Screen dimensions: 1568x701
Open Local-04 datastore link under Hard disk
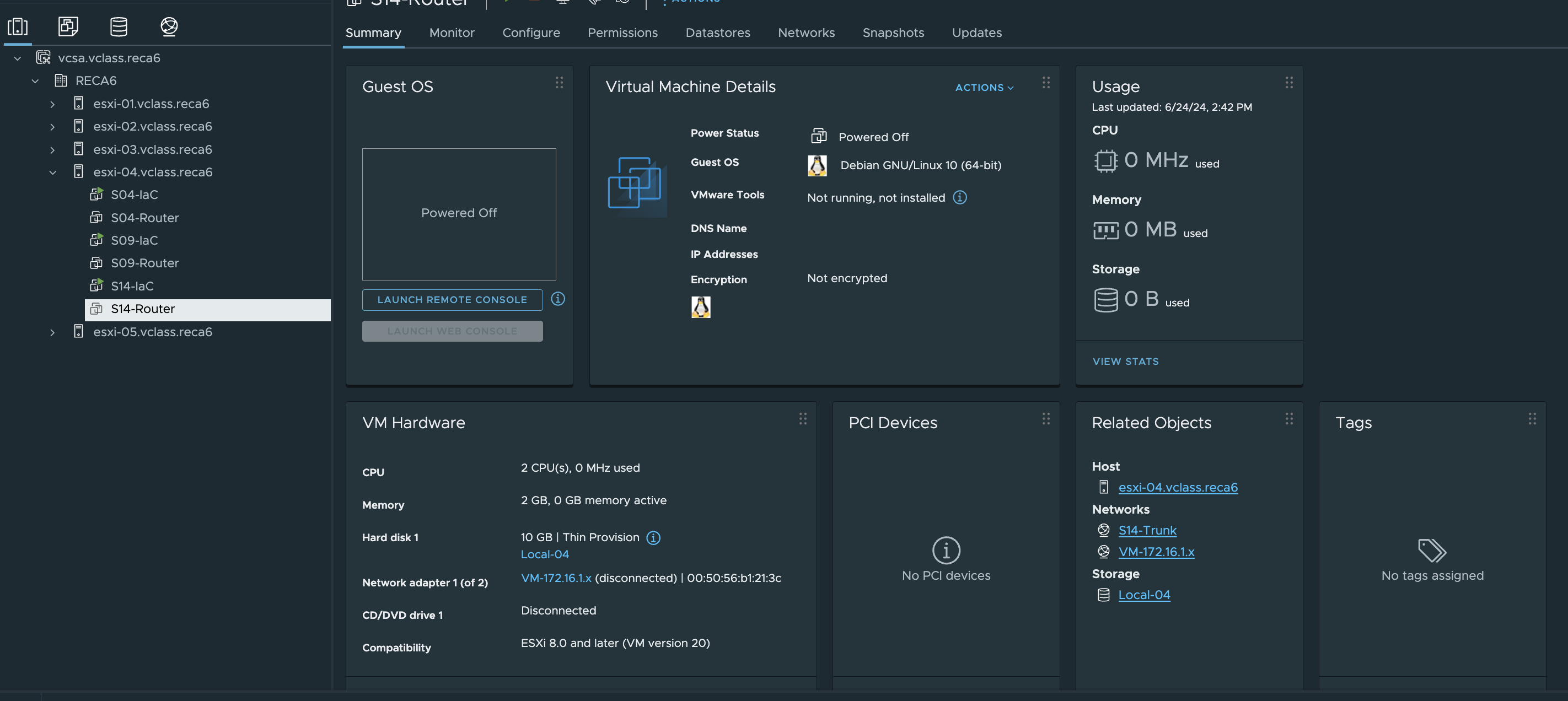pyautogui.click(x=544, y=554)
